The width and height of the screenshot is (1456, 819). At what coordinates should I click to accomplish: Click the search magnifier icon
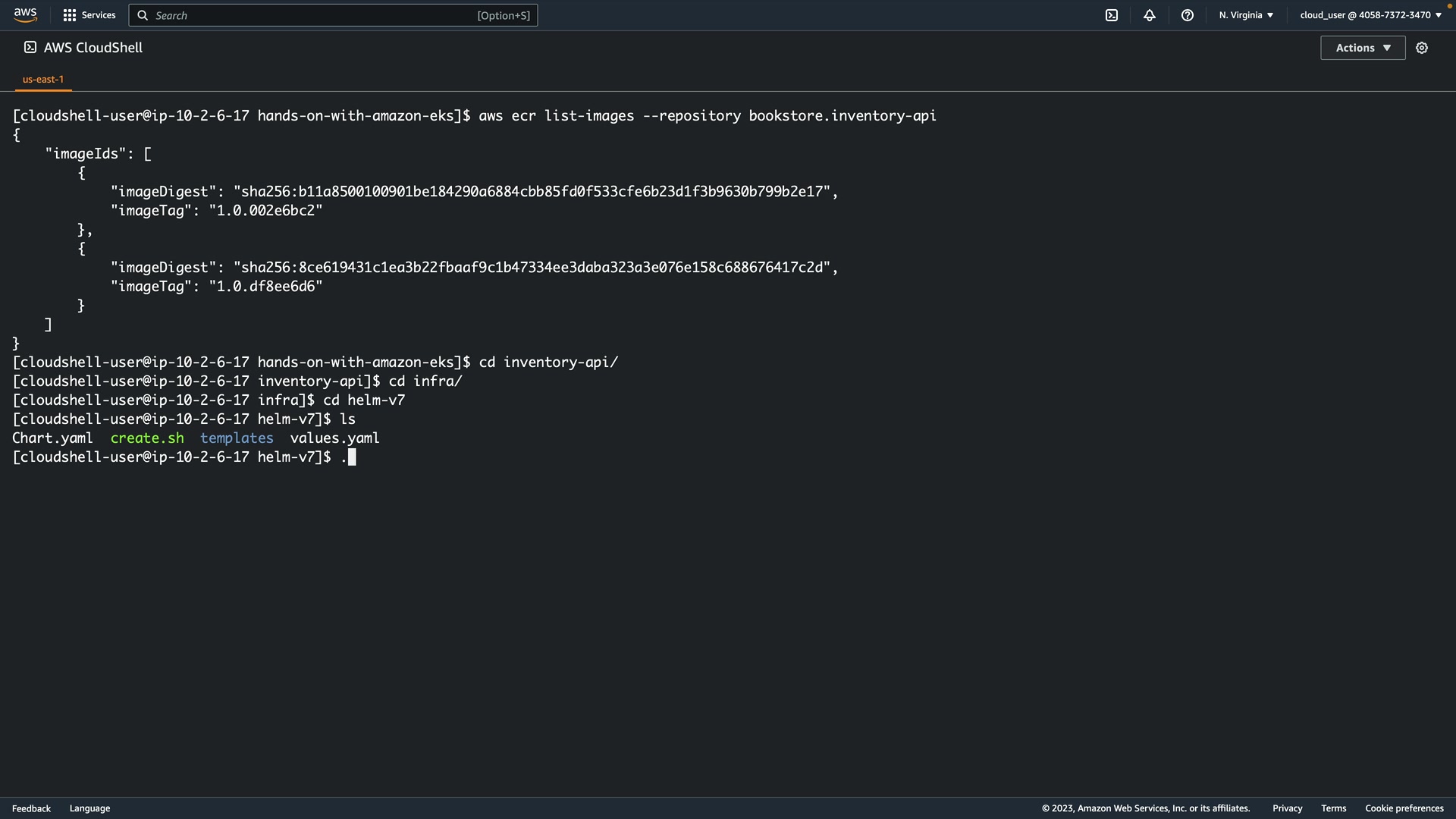pos(143,15)
